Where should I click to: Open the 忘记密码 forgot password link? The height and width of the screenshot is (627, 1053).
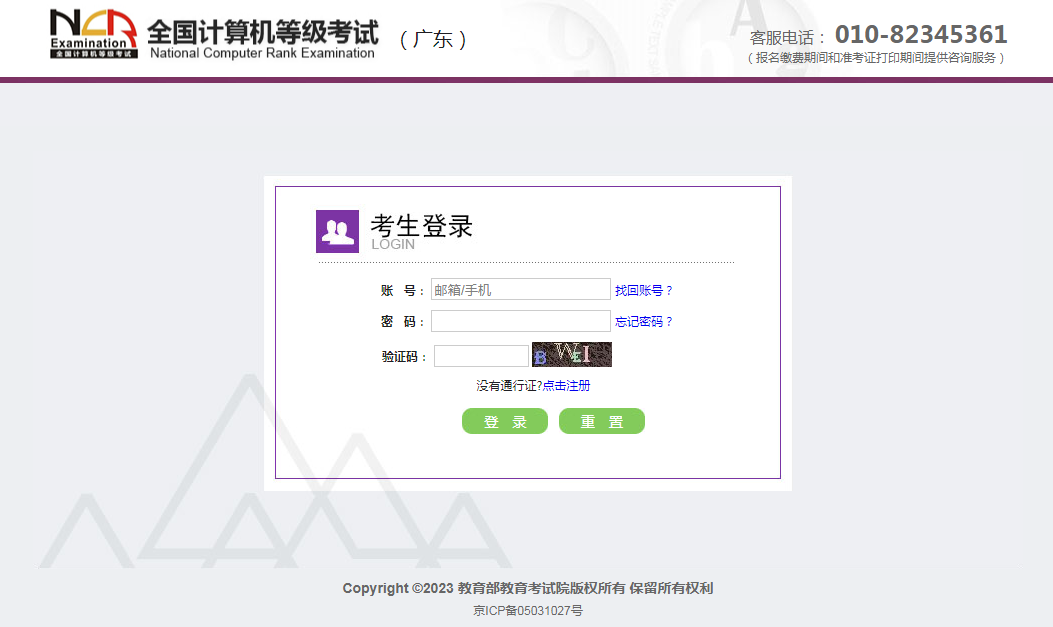tap(644, 322)
